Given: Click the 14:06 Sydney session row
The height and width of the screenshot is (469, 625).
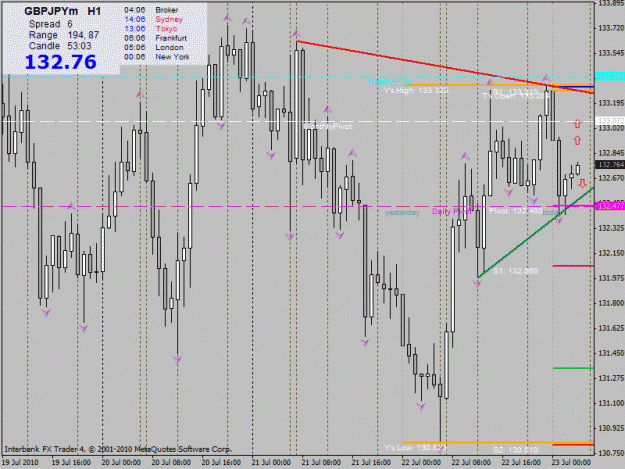Looking at the screenshot, I should tap(153, 19).
